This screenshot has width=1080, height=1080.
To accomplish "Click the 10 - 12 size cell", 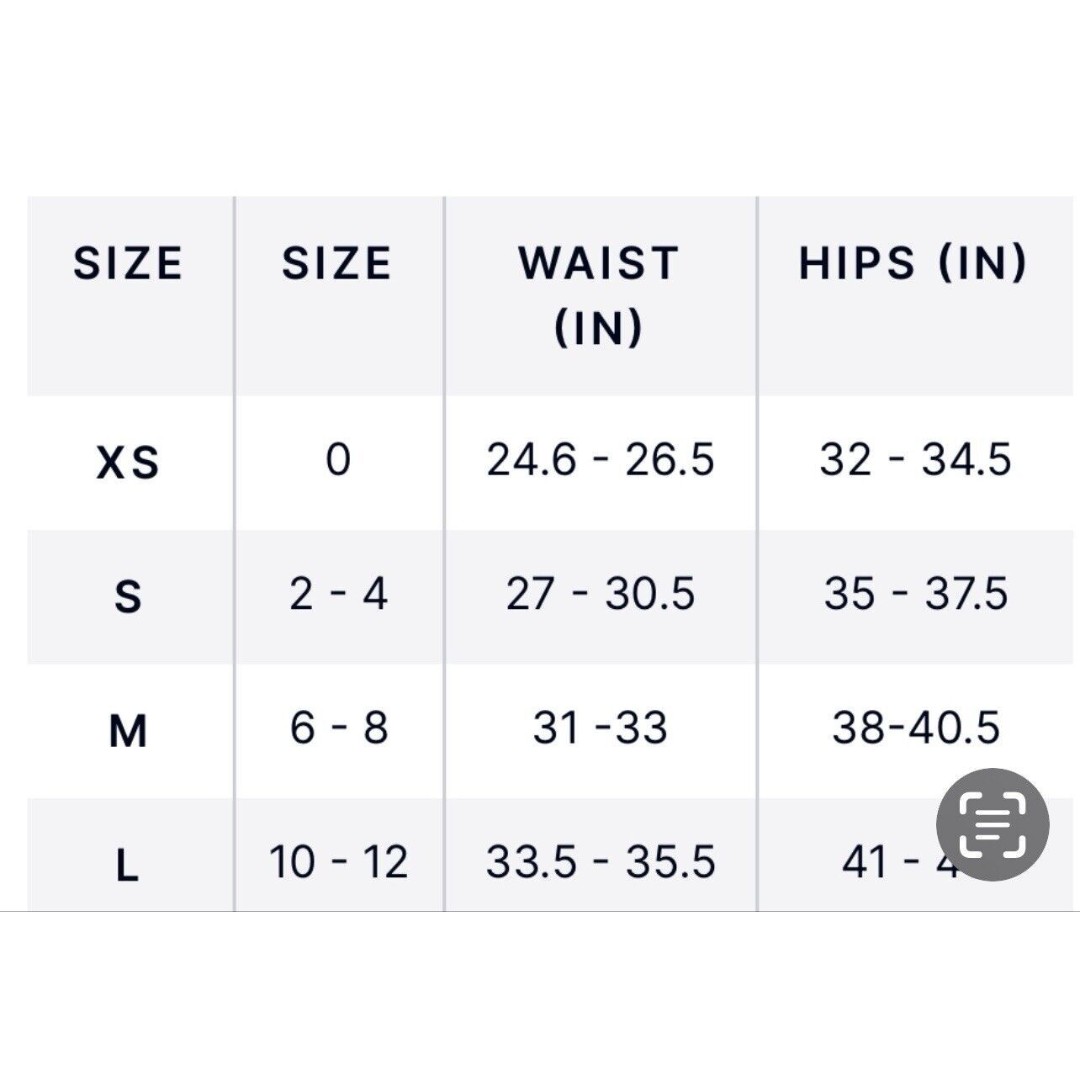I will 338,862.
